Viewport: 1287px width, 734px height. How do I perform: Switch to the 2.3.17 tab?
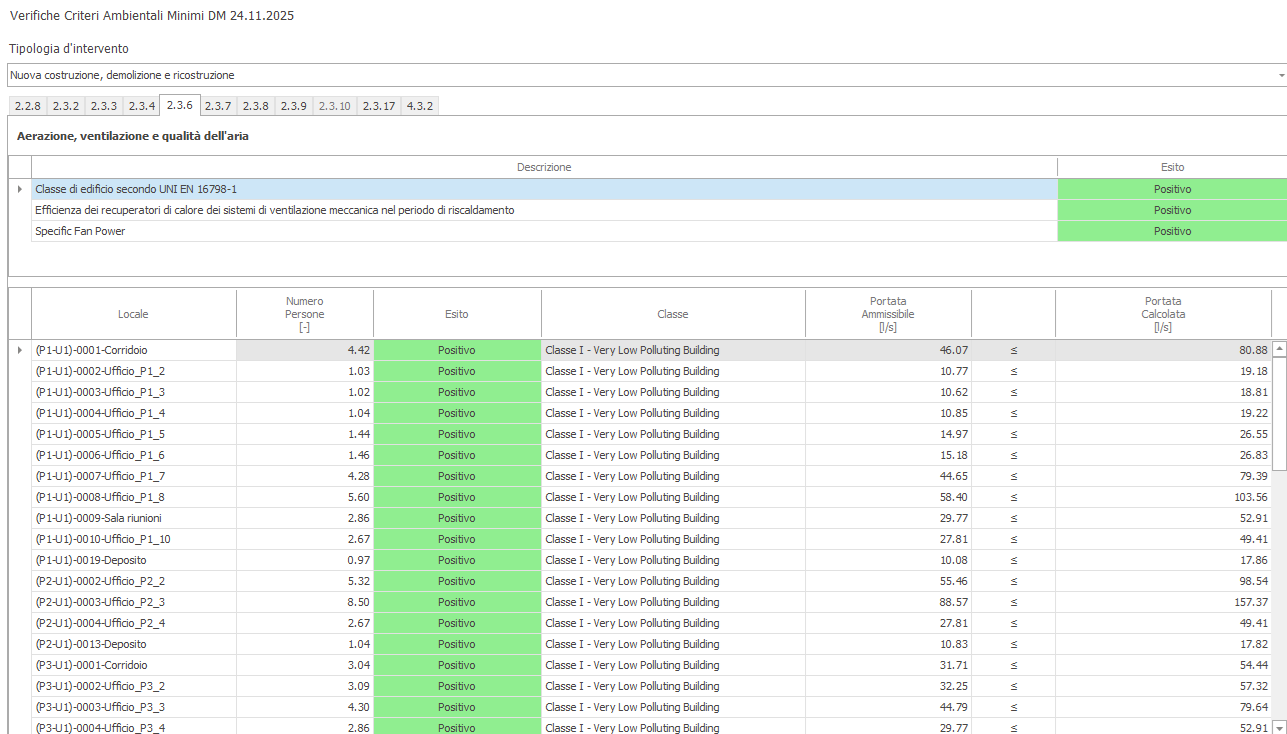click(379, 106)
